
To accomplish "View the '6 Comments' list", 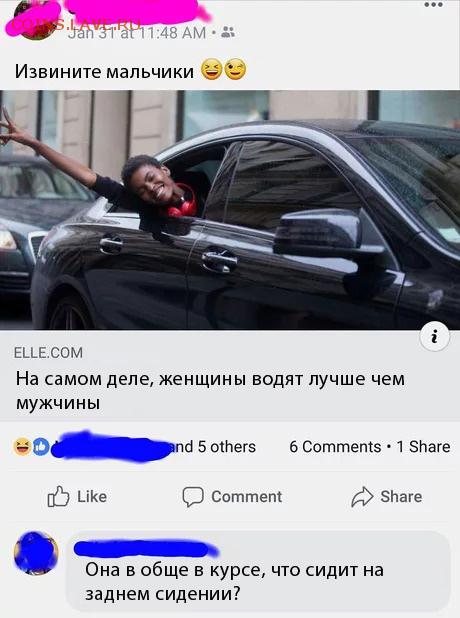I will [x=335, y=447].
